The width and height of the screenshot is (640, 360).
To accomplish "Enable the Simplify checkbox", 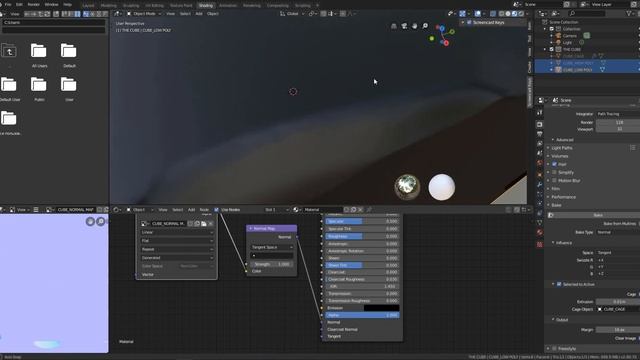I will pos(554,172).
